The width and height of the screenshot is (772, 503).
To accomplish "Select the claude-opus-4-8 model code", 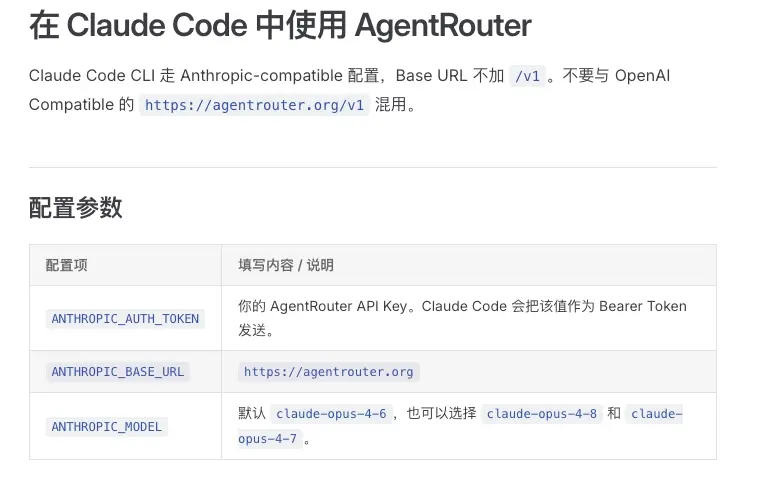I will pos(542,413).
